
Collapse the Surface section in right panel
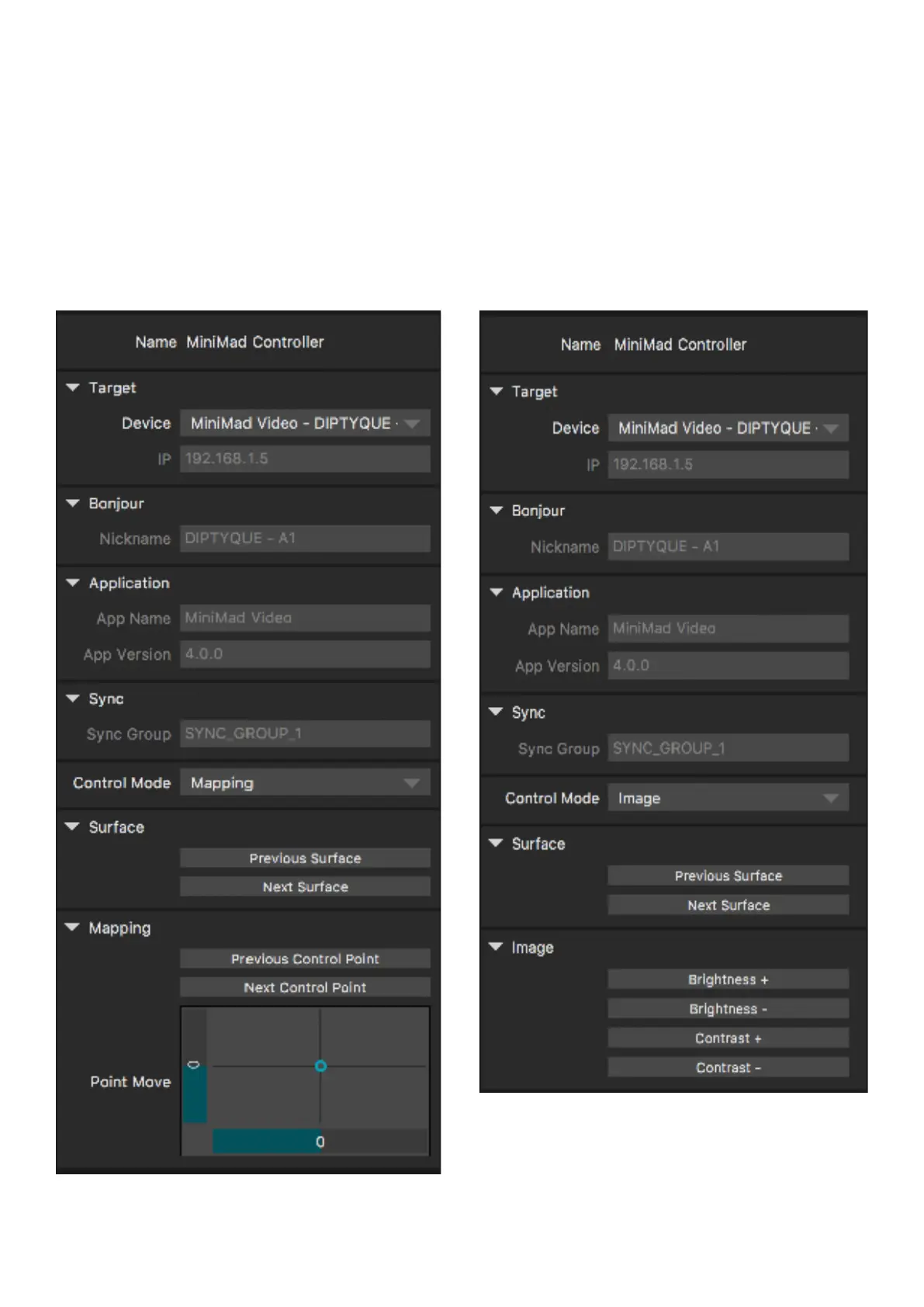(x=497, y=843)
